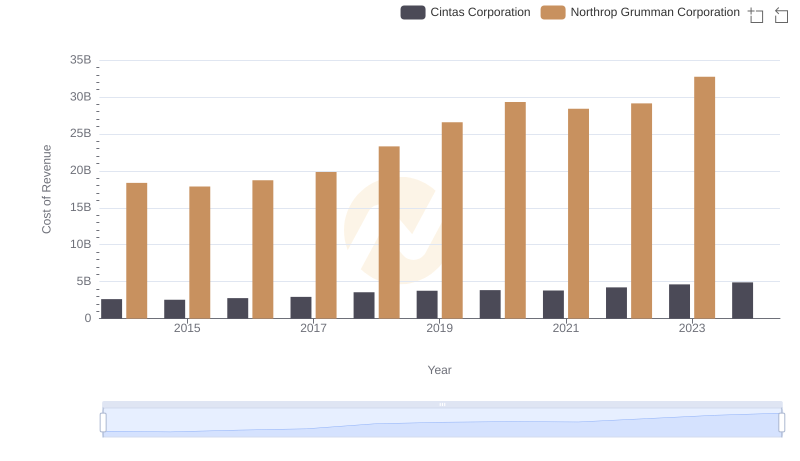The height and width of the screenshot is (461, 800).
Task: Click the left handle of the zoom slider
Action: click(x=103, y=423)
